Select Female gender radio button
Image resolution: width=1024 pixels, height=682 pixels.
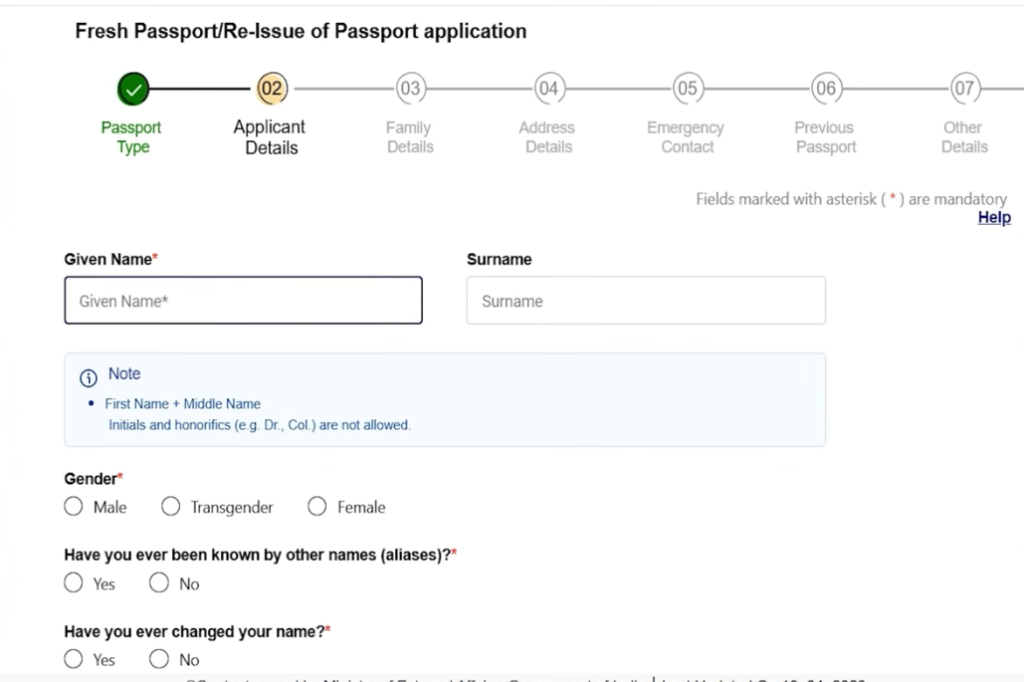(317, 507)
